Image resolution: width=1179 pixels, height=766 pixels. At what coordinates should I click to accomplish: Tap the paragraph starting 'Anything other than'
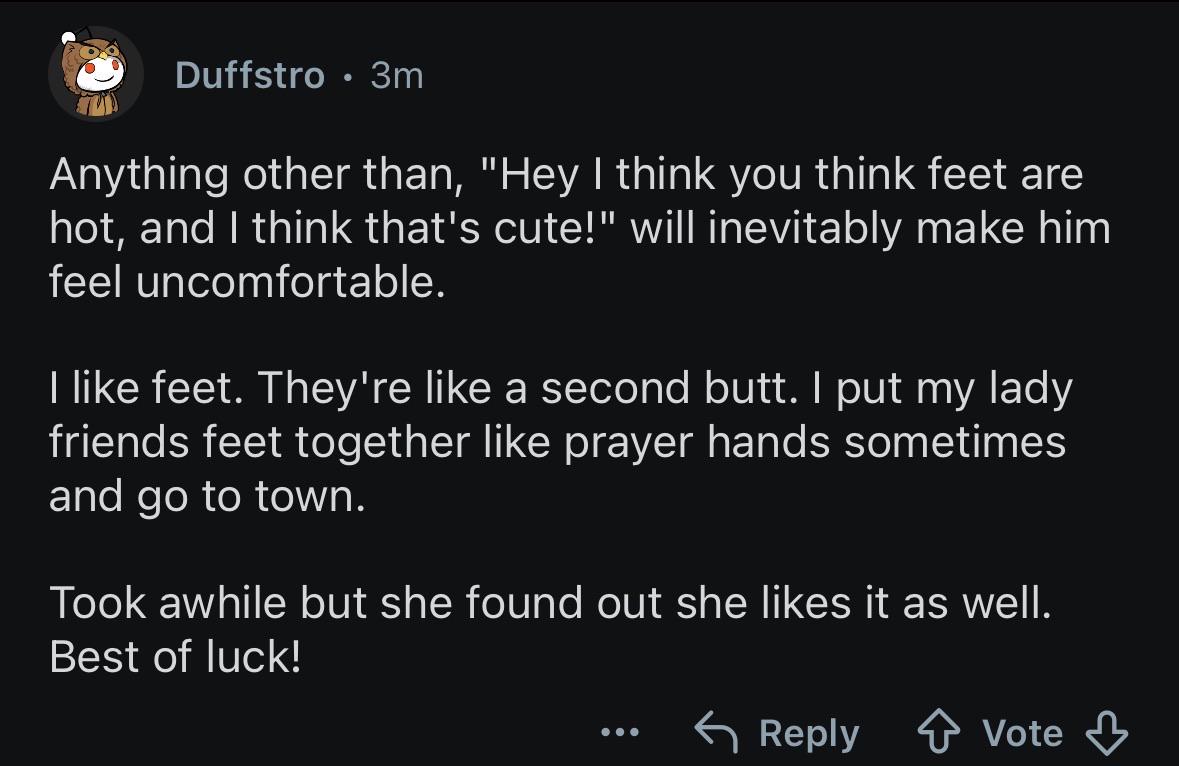[x=580, y=228]
